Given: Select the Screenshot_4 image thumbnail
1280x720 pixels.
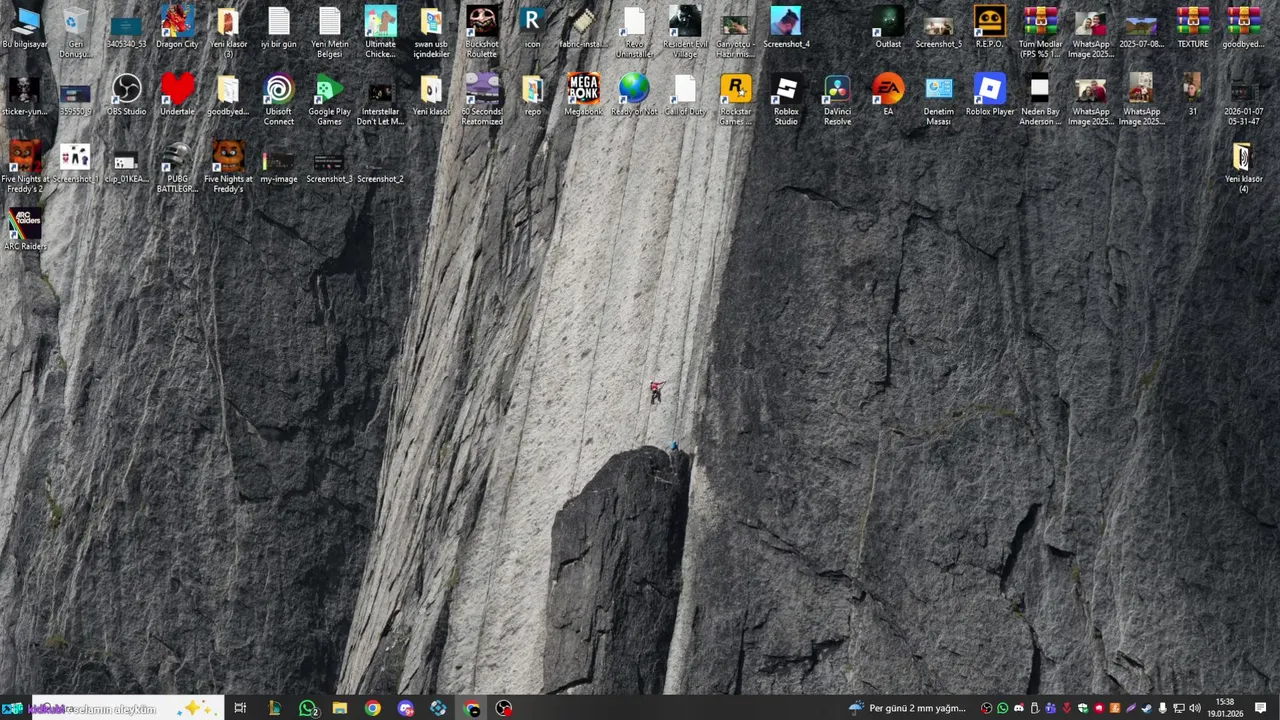Looking at the screenshot, I should coord(786,28).
